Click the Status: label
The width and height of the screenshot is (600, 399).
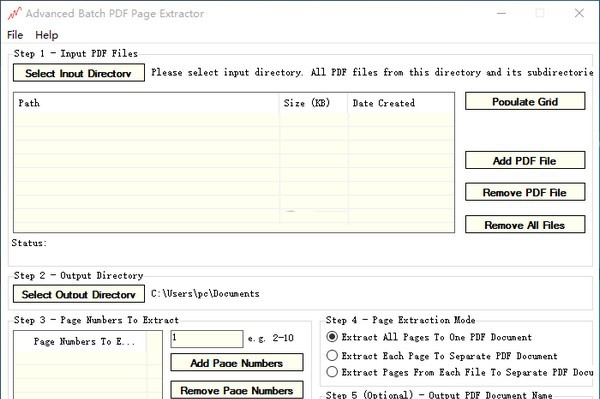(x=29, y=243)
